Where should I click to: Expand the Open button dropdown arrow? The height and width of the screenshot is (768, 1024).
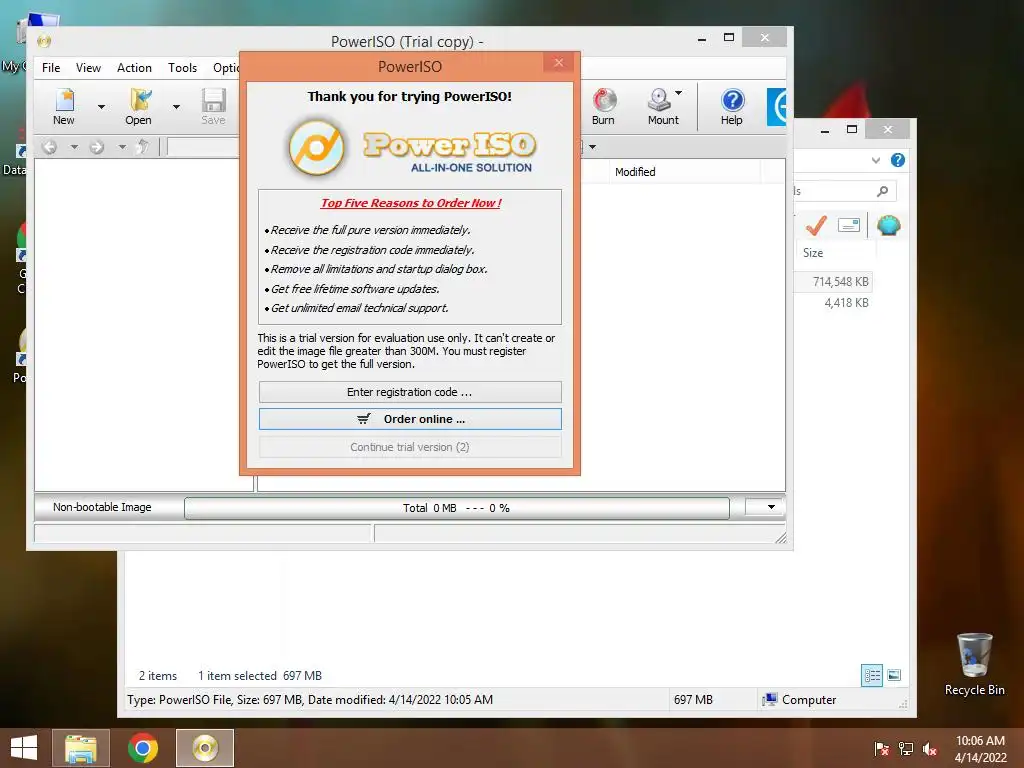click(176, 106)
